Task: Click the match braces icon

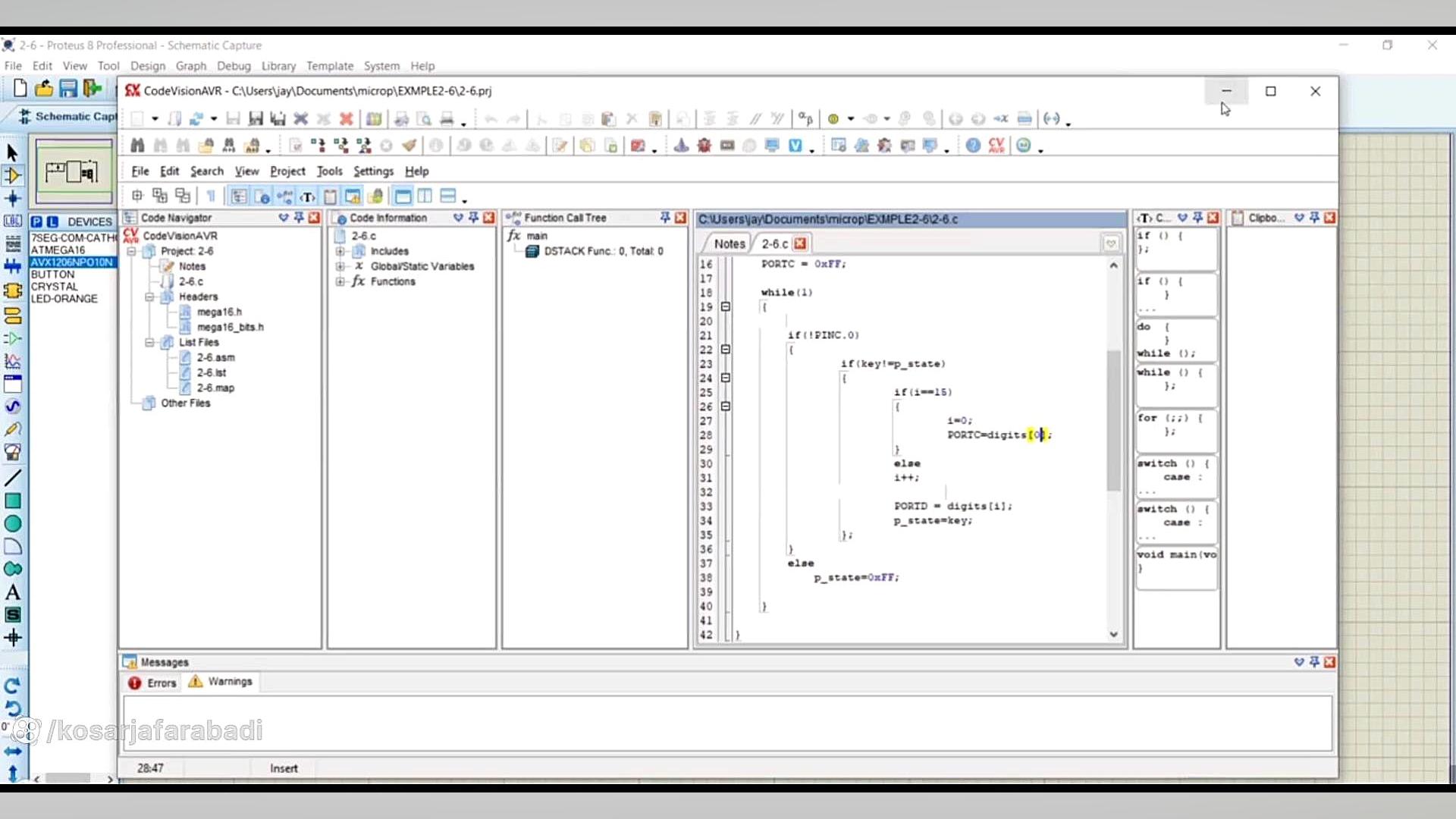Action: 1051,119
